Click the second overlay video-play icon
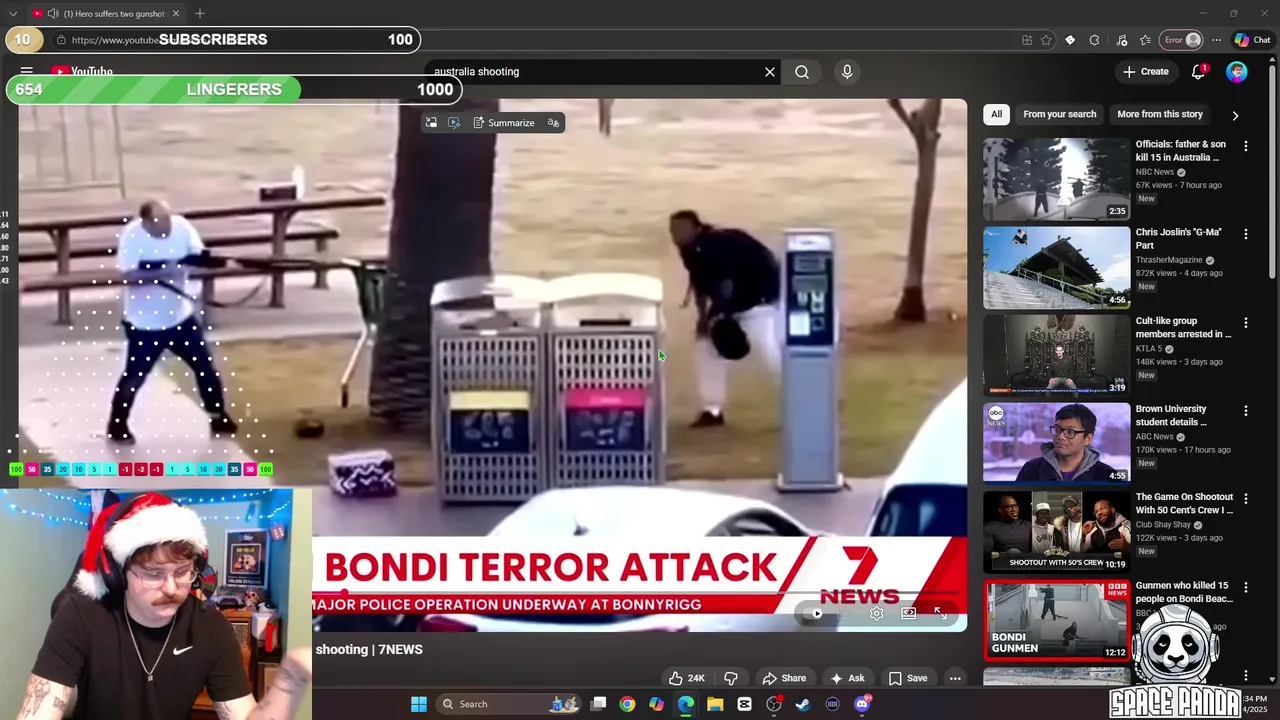 [454, 123]
